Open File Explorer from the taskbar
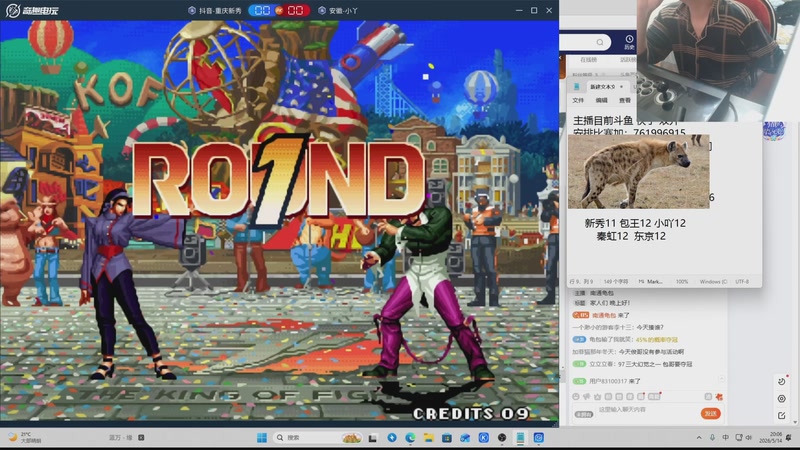The height and width of the screenshot is (450, 800). pos(429,438)
